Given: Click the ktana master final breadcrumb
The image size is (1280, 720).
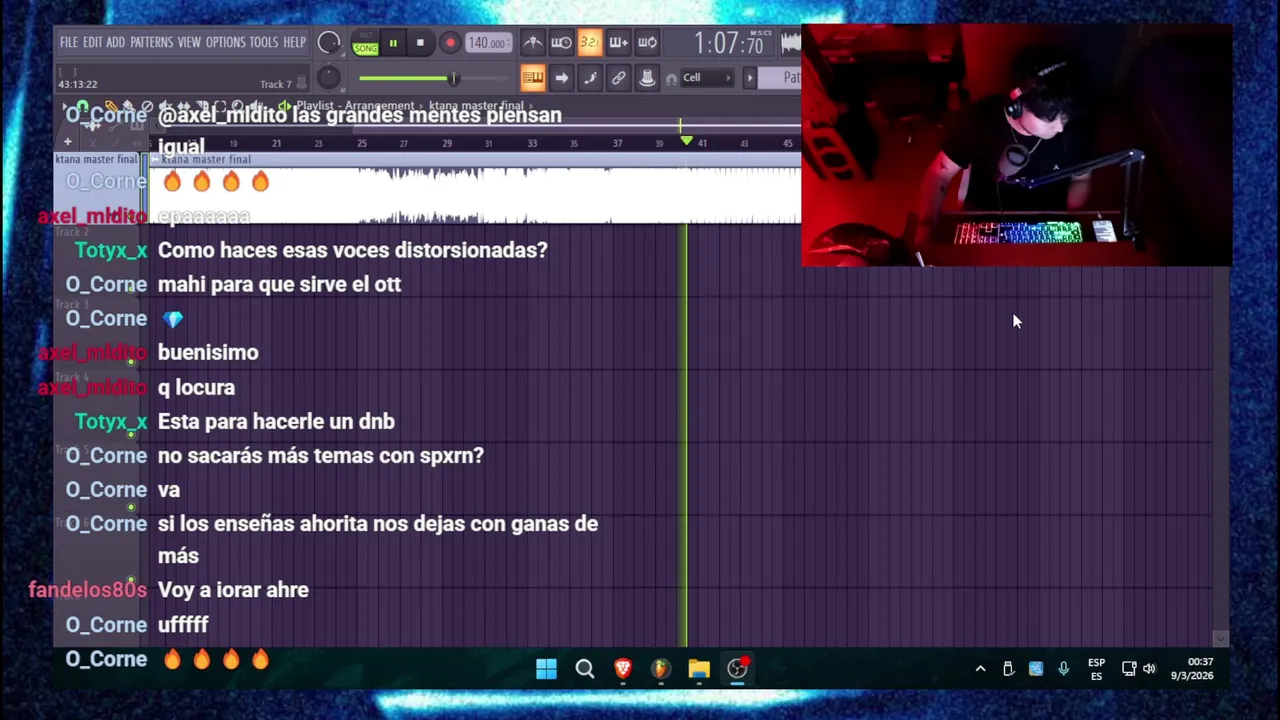Looking at the screenshot, I should [477, 106].
